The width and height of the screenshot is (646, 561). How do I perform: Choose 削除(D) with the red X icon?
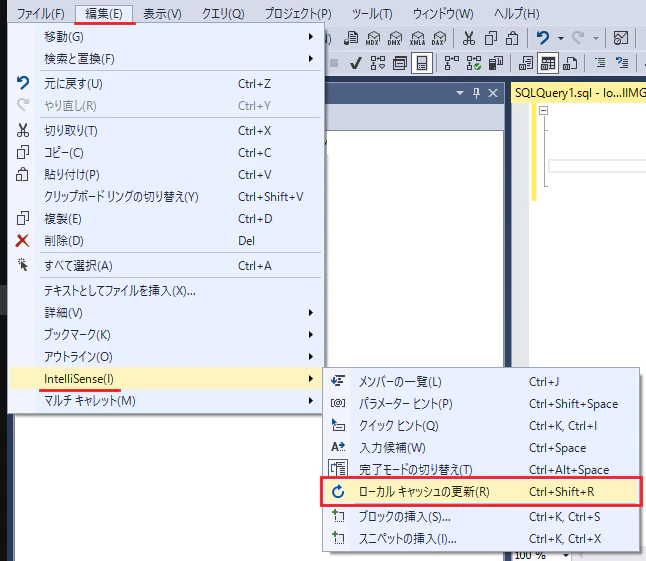coord(165,241)
